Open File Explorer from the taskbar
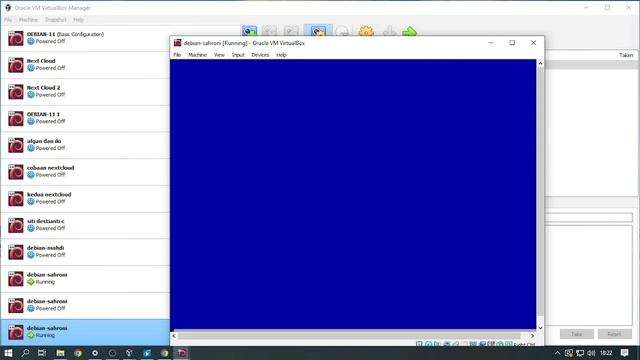 coord(60,353)
